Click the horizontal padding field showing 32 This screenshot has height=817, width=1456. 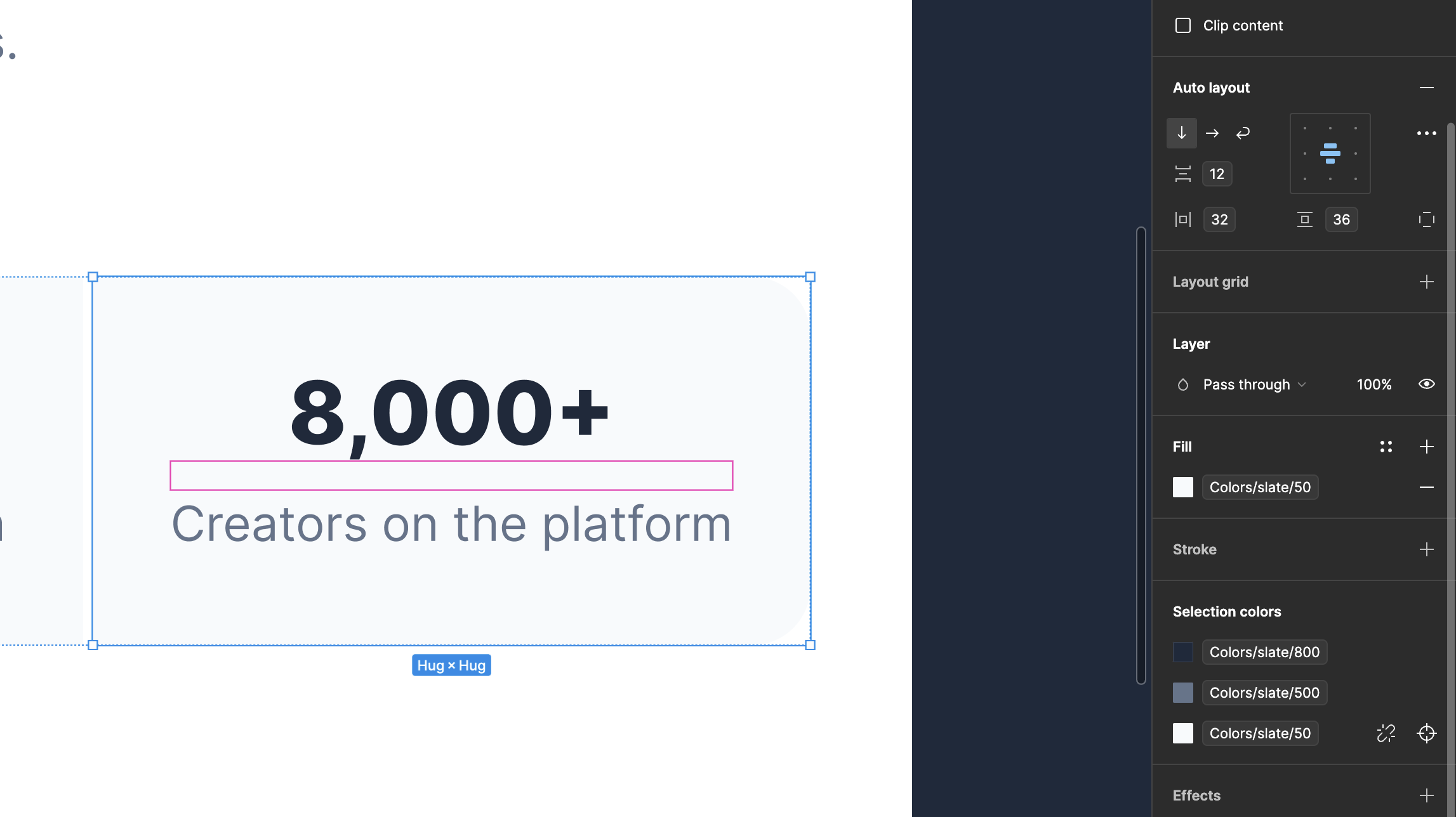(x=1219, y=219)
